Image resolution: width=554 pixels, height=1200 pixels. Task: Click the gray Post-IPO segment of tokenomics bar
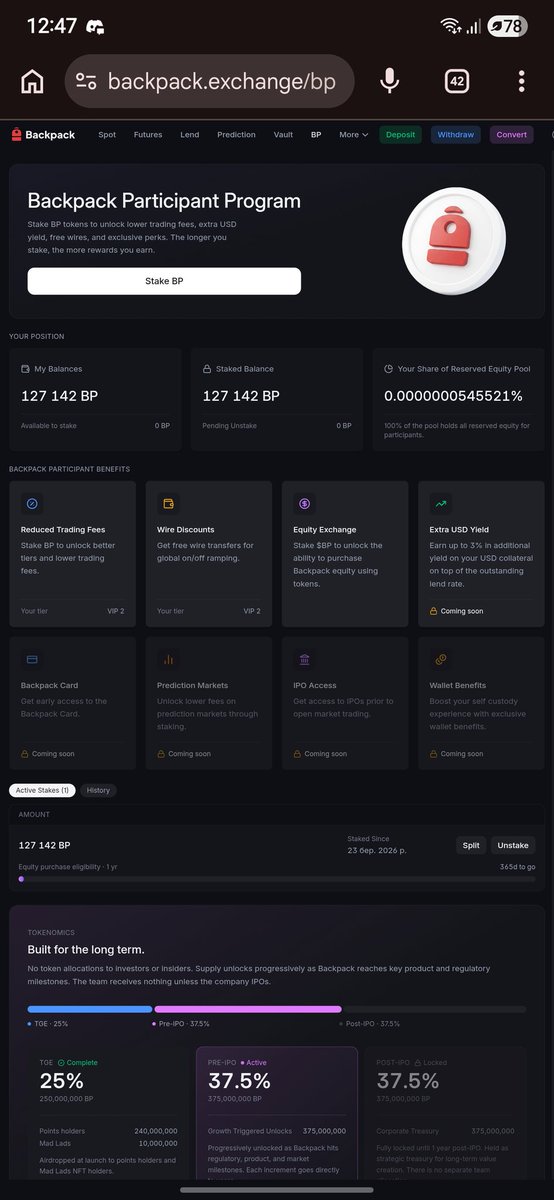435,1010
